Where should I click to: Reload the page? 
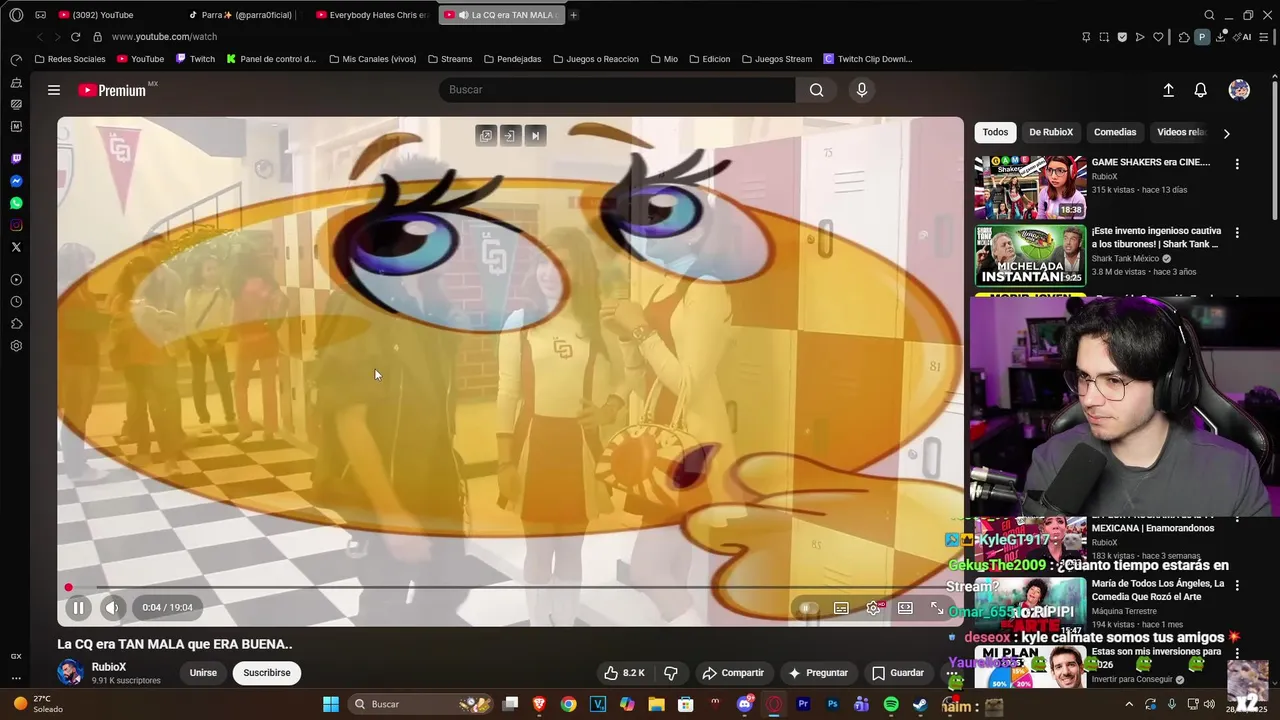pos(75,37)
